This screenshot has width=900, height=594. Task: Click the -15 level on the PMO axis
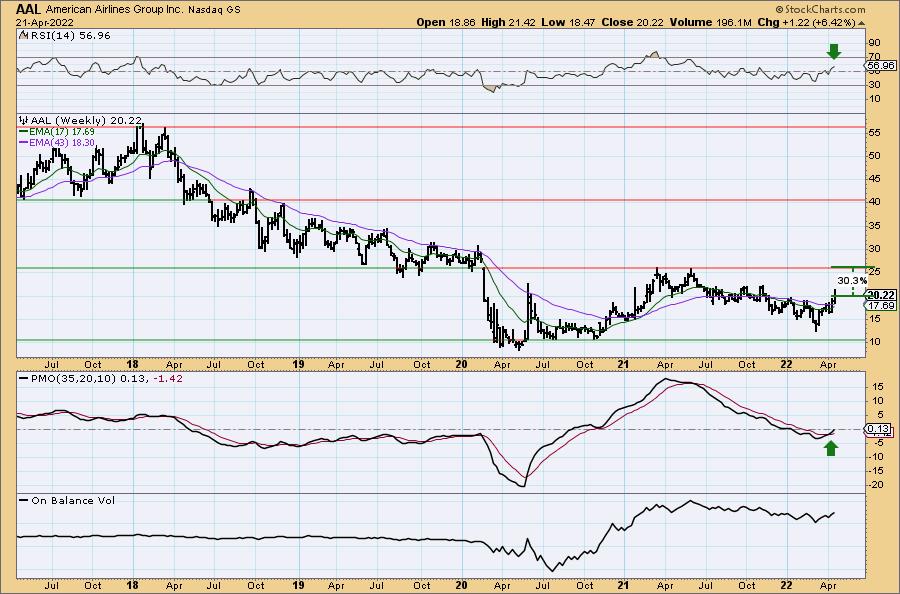click(875, 471)
